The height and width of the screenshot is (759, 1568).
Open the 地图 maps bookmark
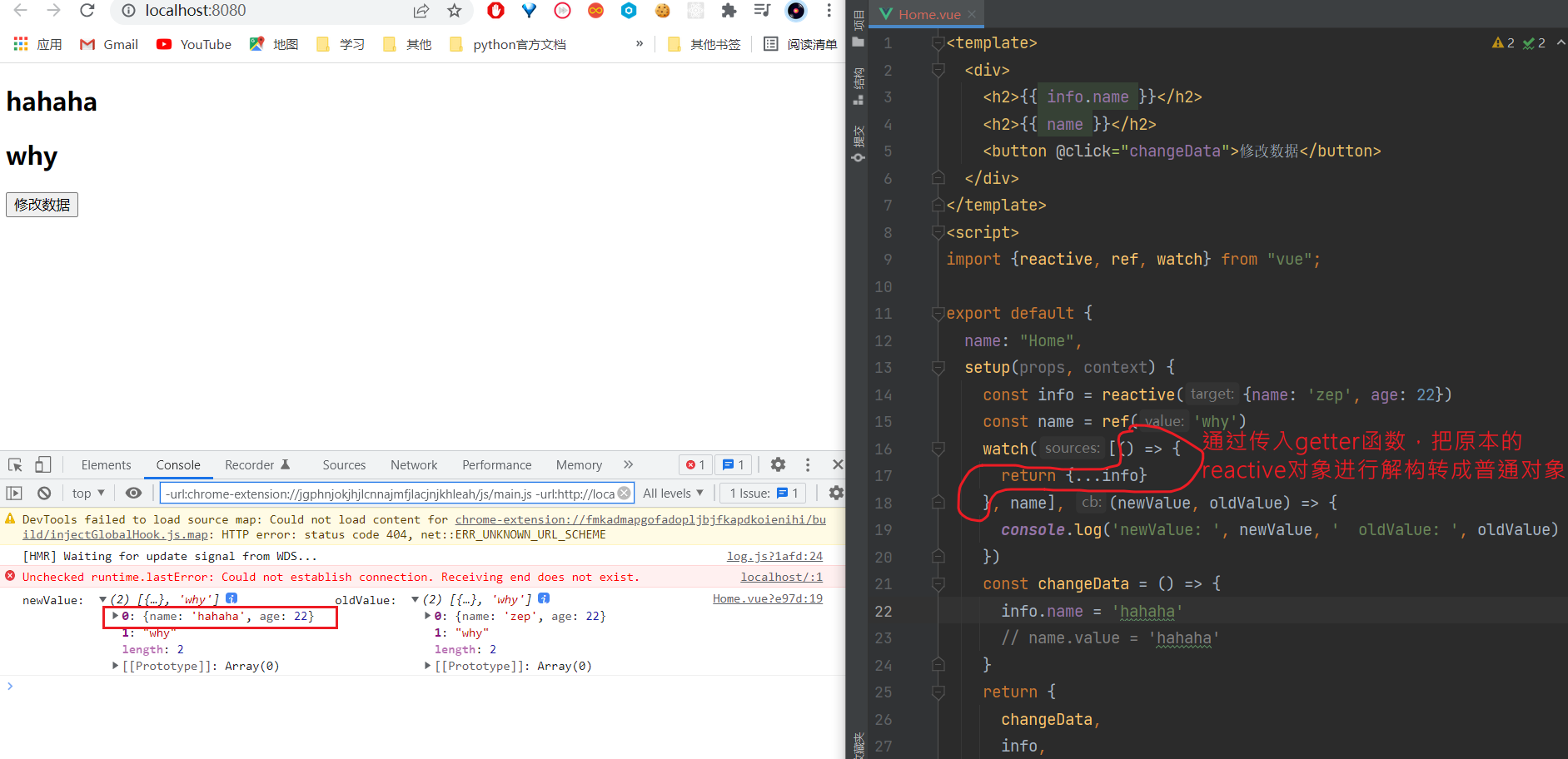point(274,44)
